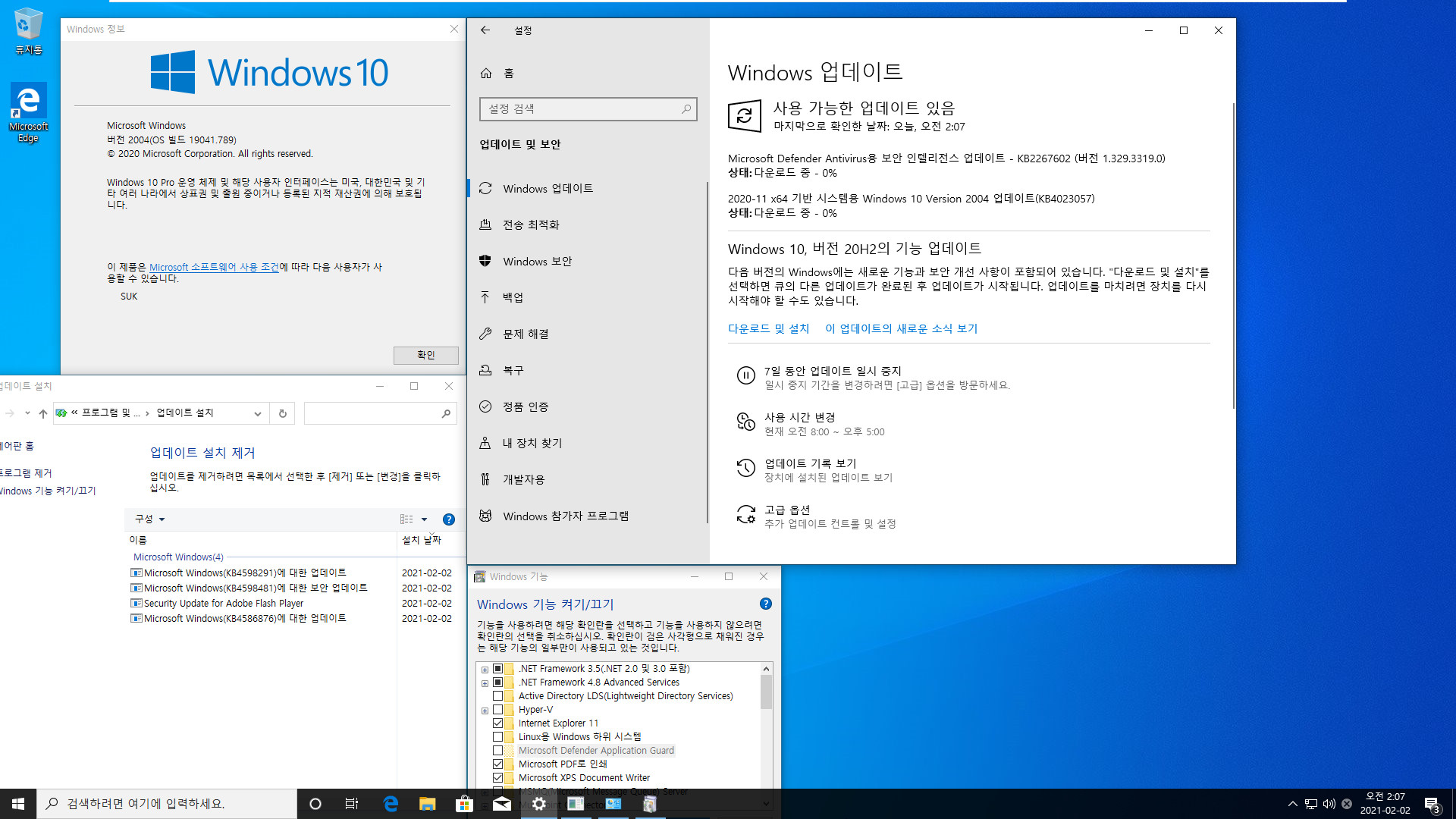Open the 구성 dropdown

point(149,519)
